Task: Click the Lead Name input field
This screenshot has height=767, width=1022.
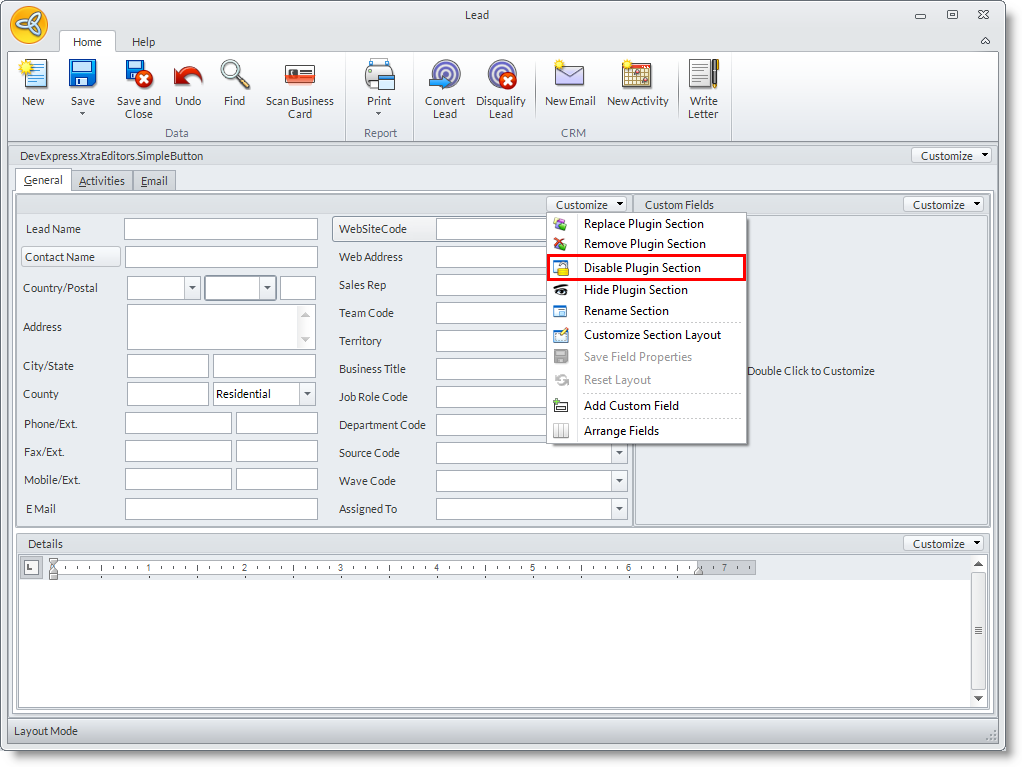Action: (220, 229)
